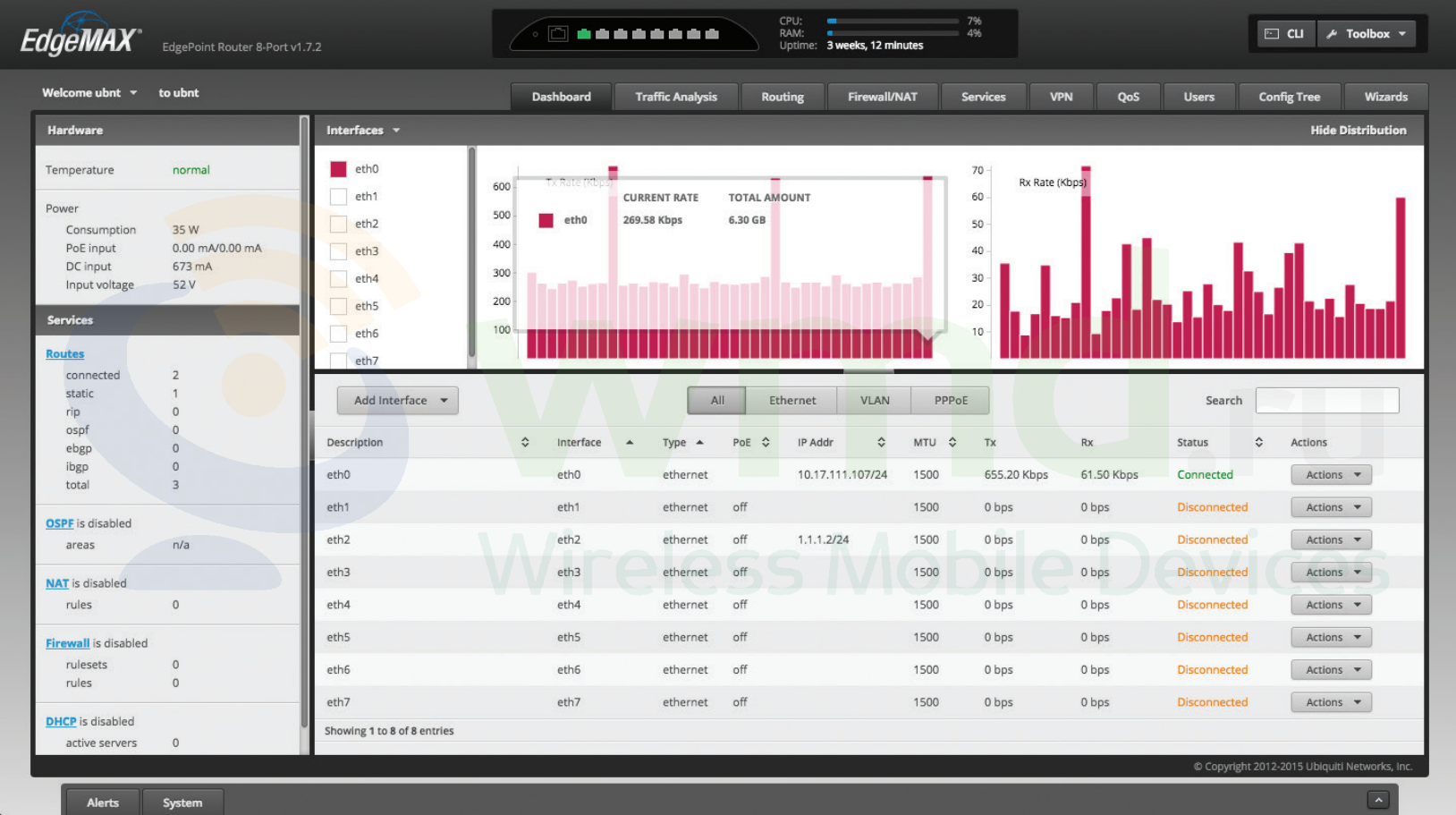The image size is (1456, 815).
Task: Toggle eth0 graph checkbox
Action: pos(338,169)
